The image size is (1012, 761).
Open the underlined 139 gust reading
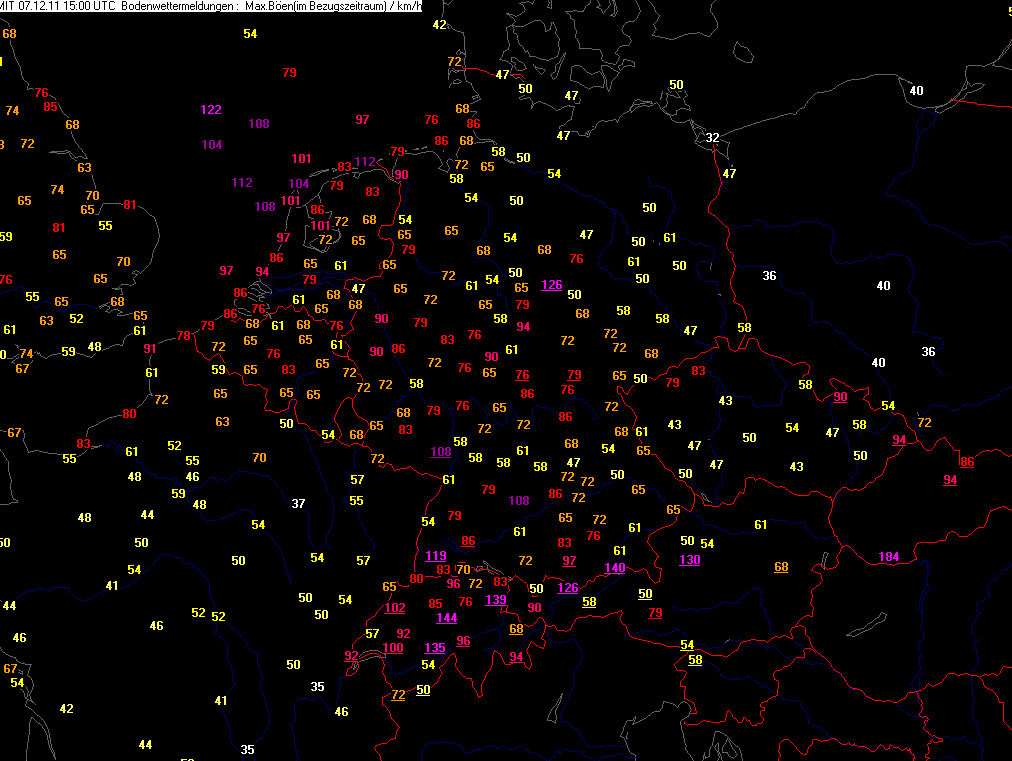tap(495, 599)
